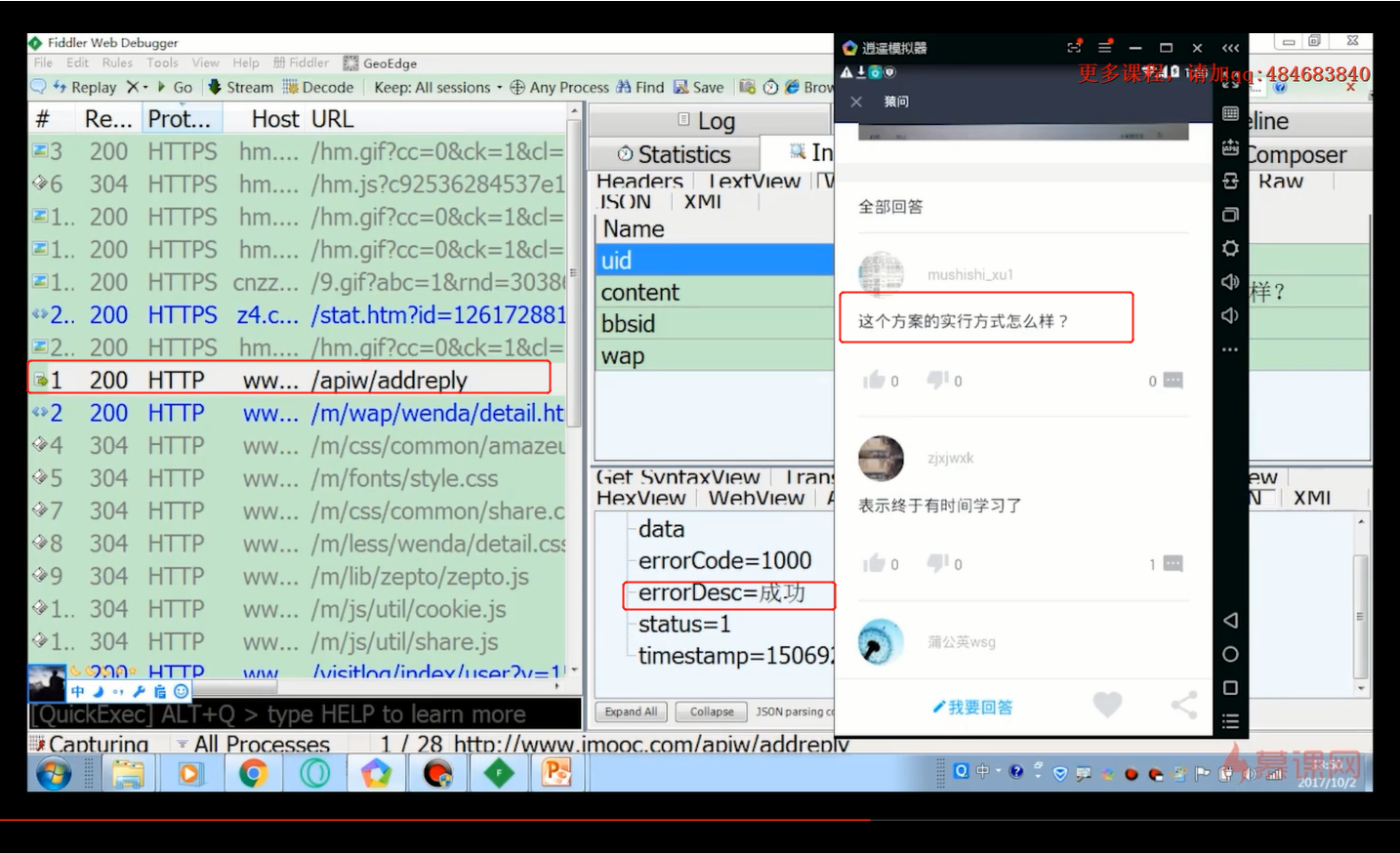Select the uid row in request body

tap(715, 261)
